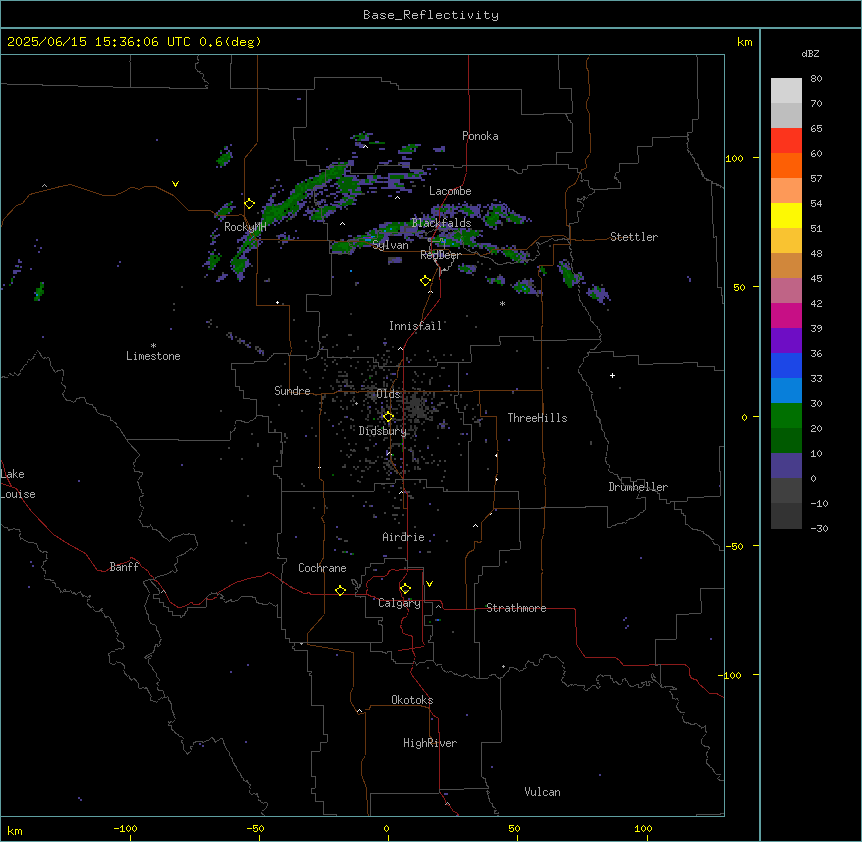Click the yellow diamond marker beside RockyMH
This screenshot has width=862, height=842.
(250, 204)
